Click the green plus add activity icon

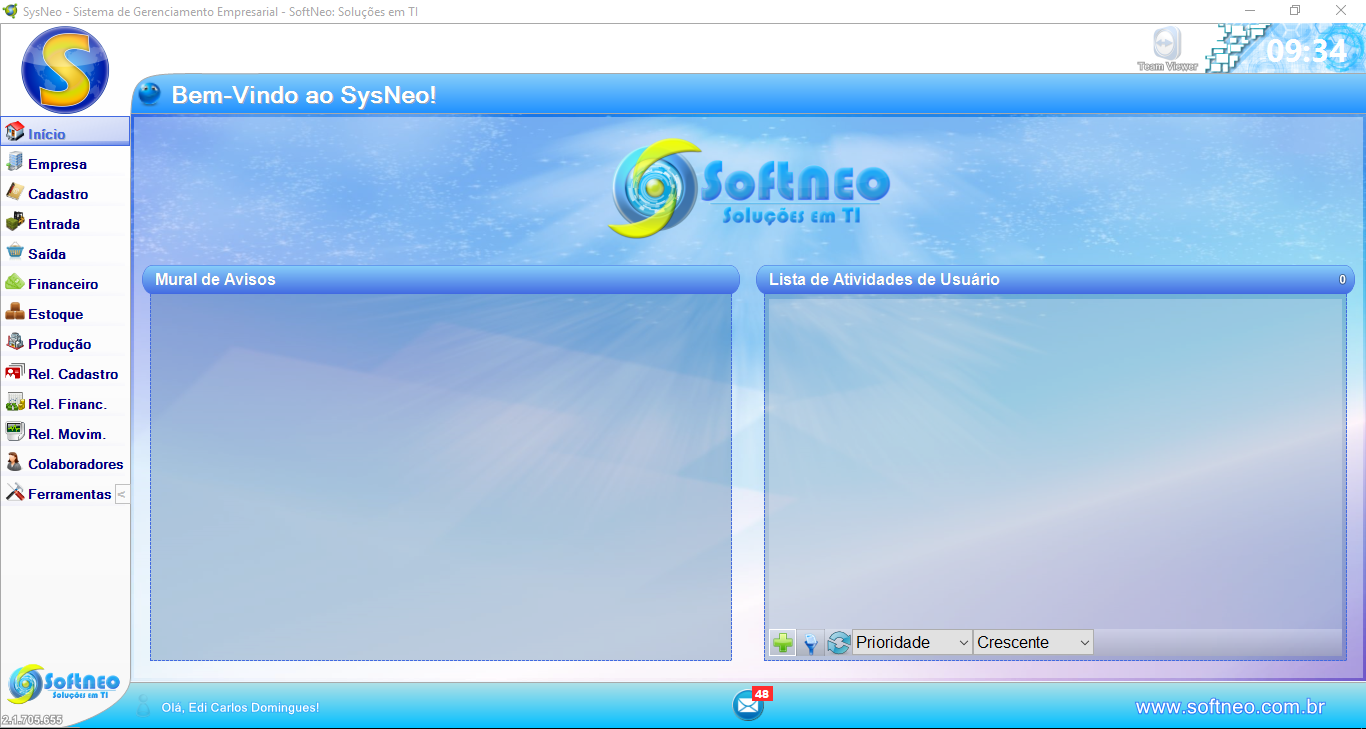pos(783,643)
